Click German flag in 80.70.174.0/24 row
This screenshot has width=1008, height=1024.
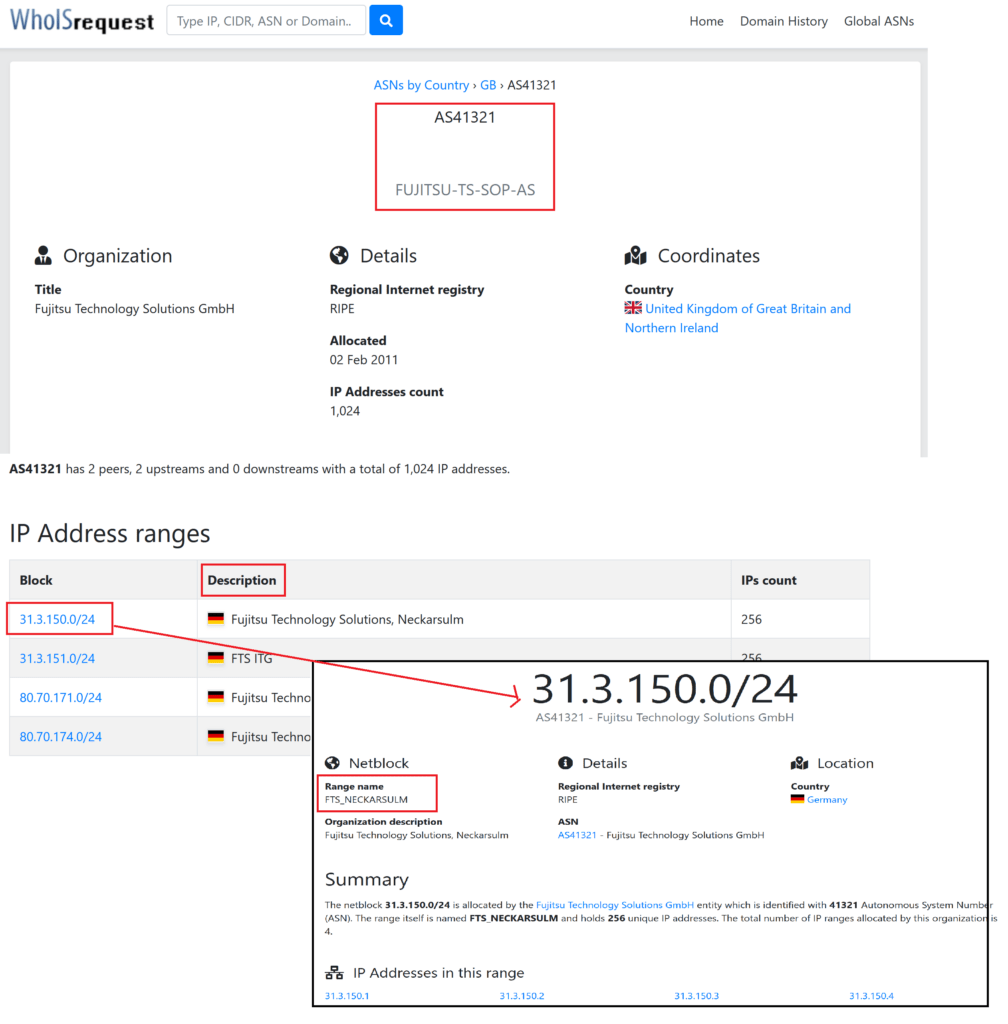[x=215, y=736]
